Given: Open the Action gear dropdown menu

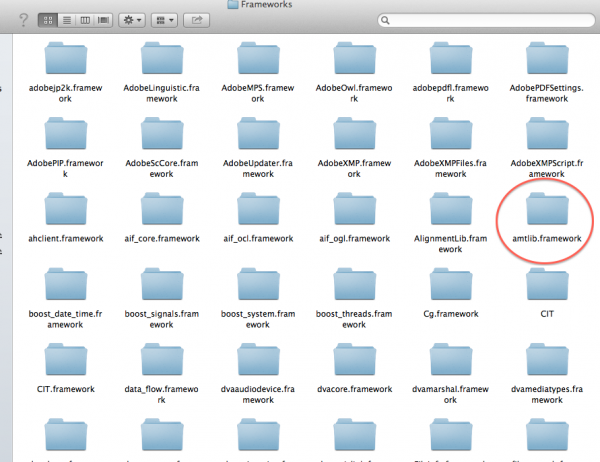Looking at the screenshot, I should 132,20.
